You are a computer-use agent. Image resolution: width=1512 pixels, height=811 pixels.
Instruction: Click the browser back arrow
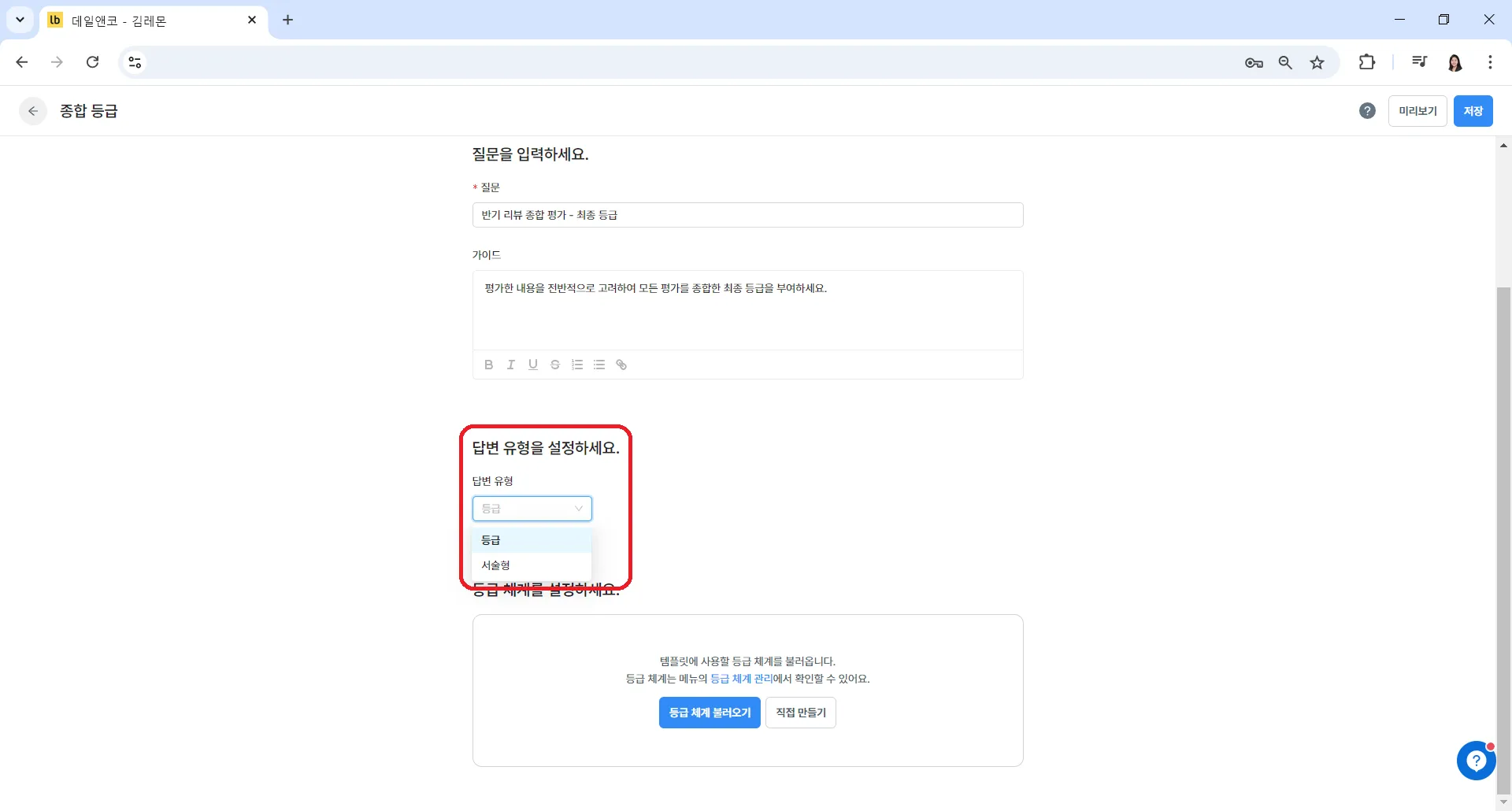coord(22,62)
